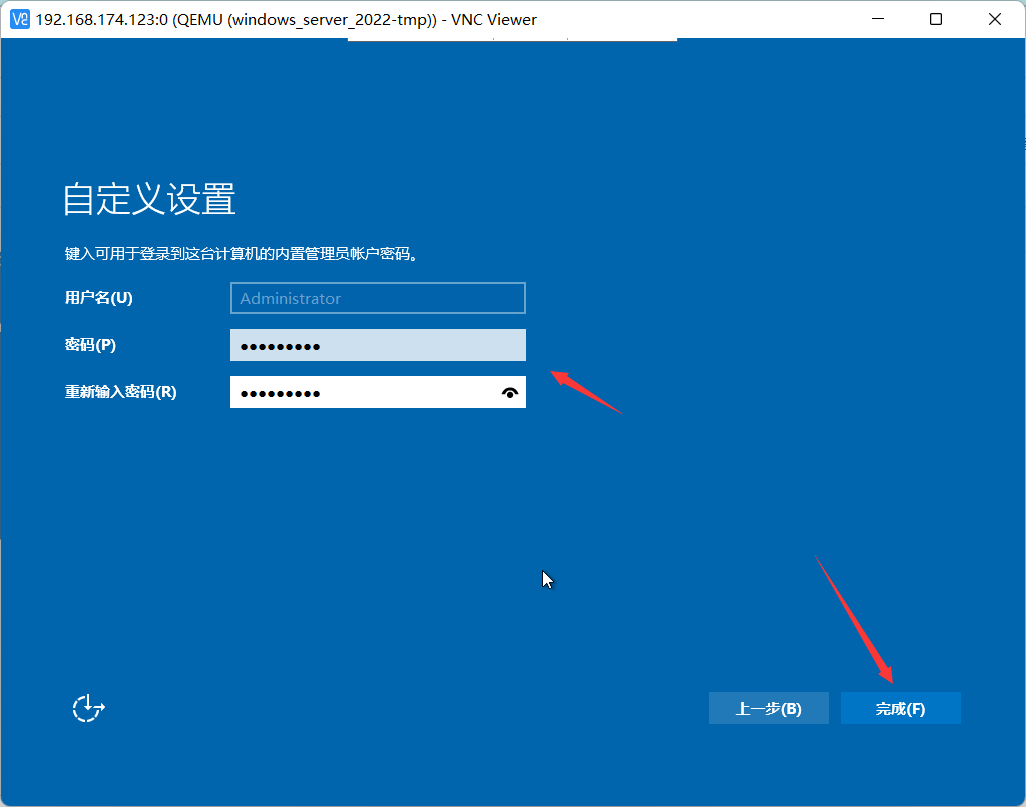The width and height of the screenshot is (1026, 807).
Task: Go back with 上一步(B) button
Action: click(x=768, y=708)
